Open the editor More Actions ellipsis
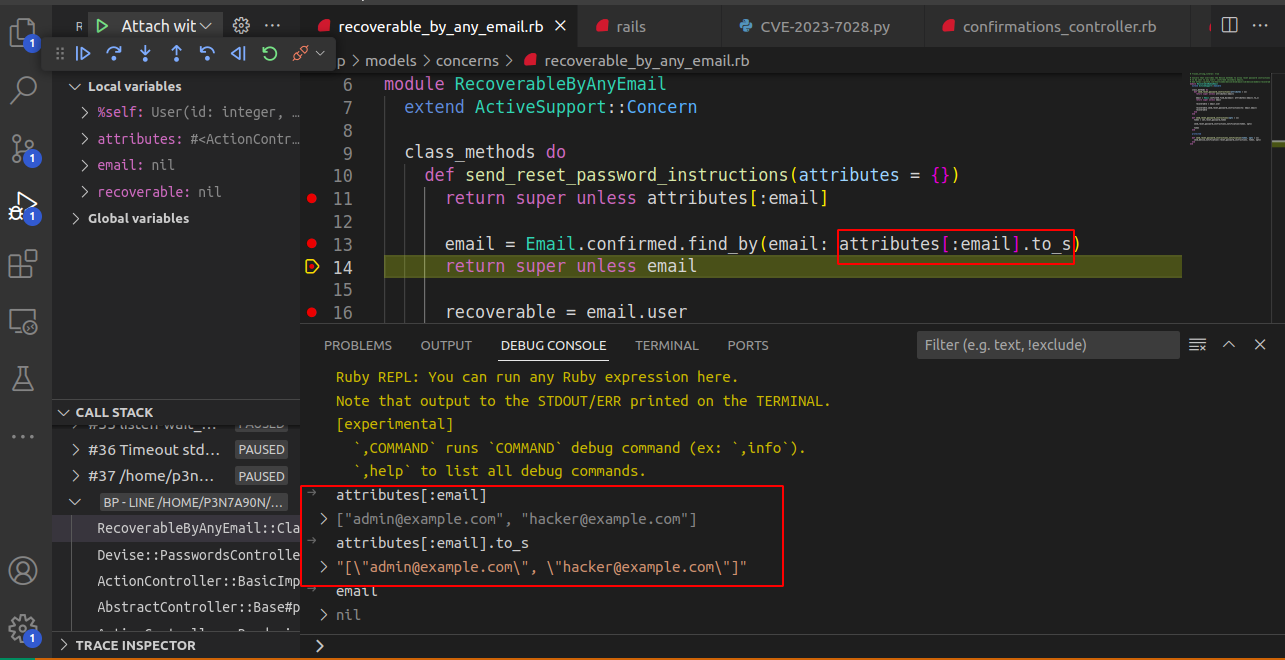 [x=1260, y=25]
